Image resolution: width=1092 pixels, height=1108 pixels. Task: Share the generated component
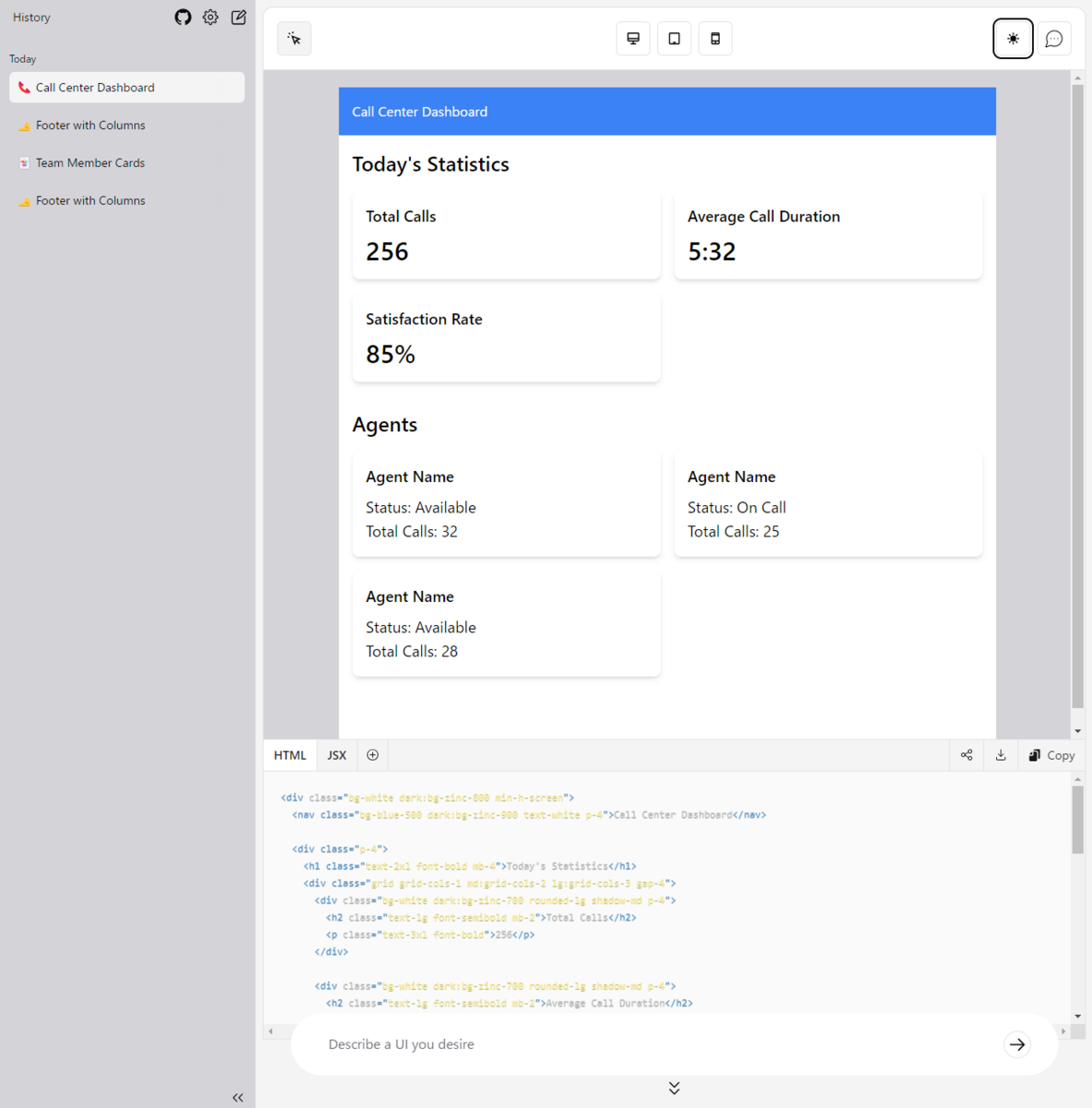click(966, 754)
